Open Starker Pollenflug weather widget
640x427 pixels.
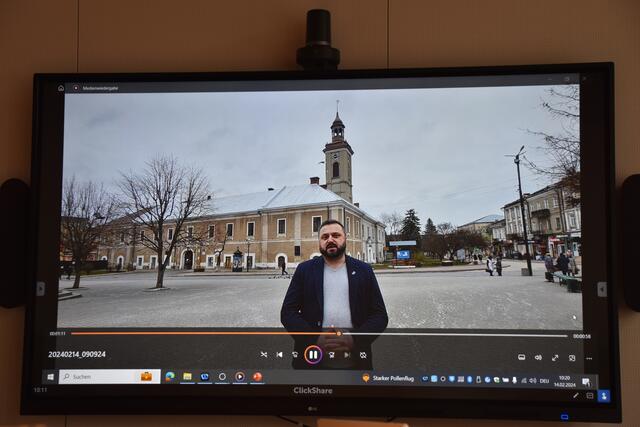tap(388, 378)
